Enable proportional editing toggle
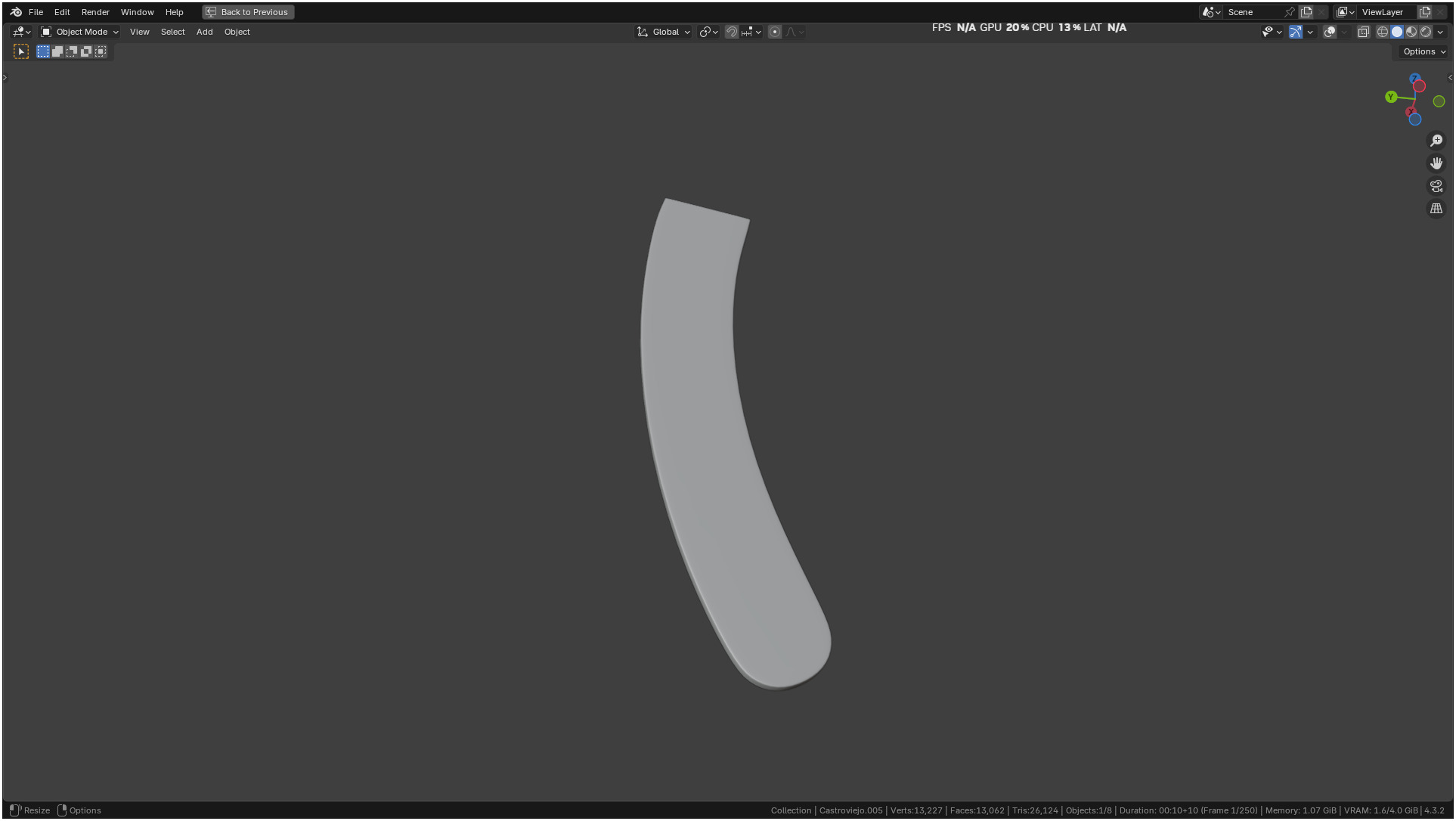This screenshot has width=1456, height=821. pos(775,32)
